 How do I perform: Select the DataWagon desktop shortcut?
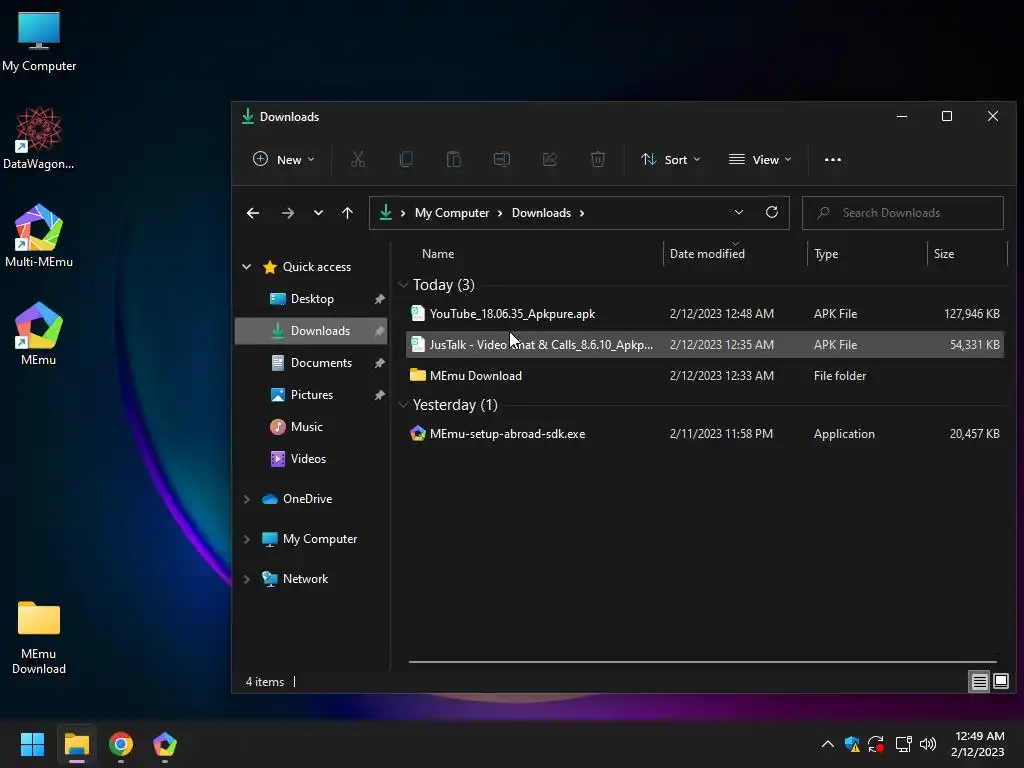(39, 138)
